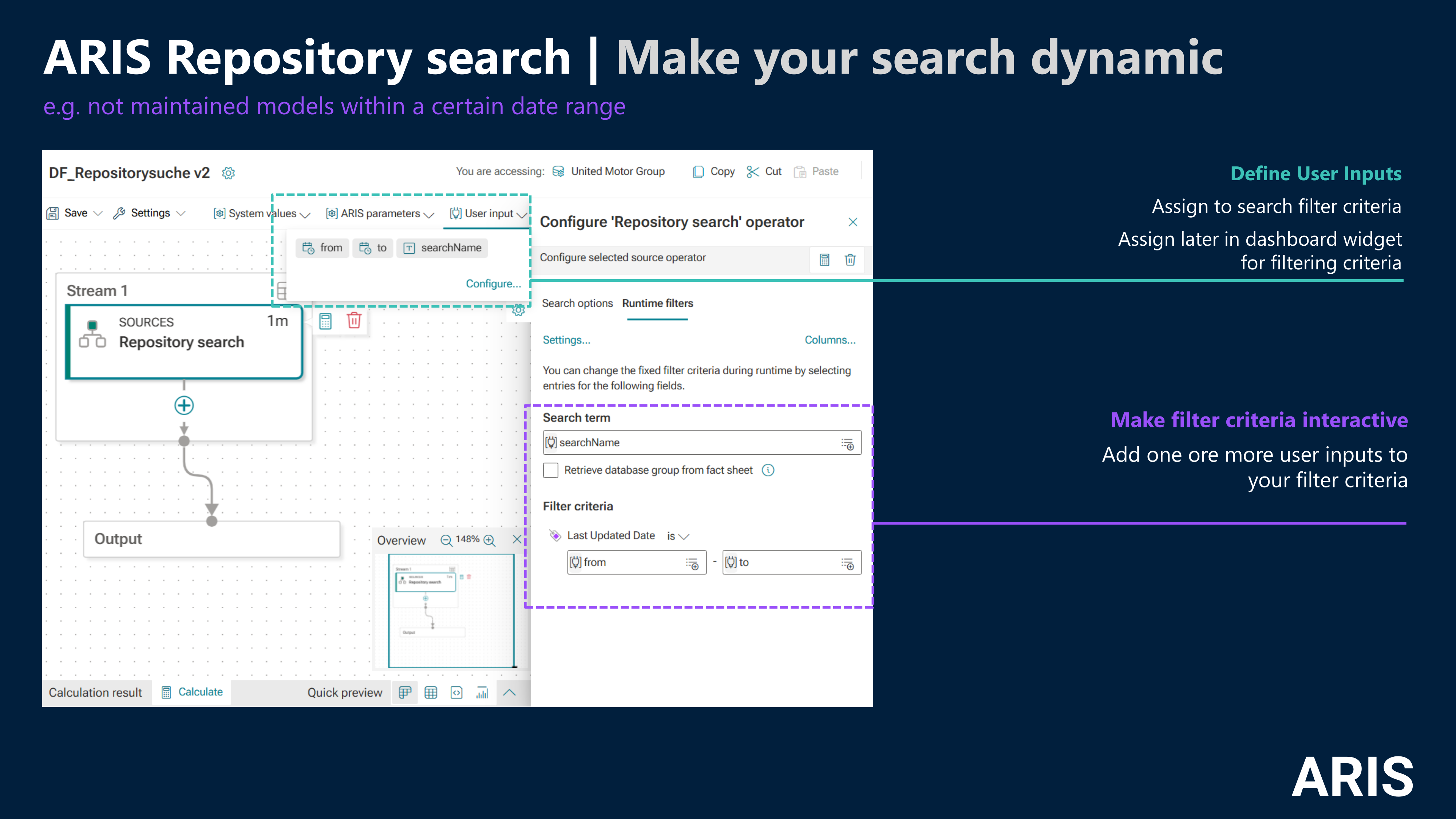Viewport: 1456px width, 819px height.
Task: Show info for Retrieve database group option
Action: (768, 470)
